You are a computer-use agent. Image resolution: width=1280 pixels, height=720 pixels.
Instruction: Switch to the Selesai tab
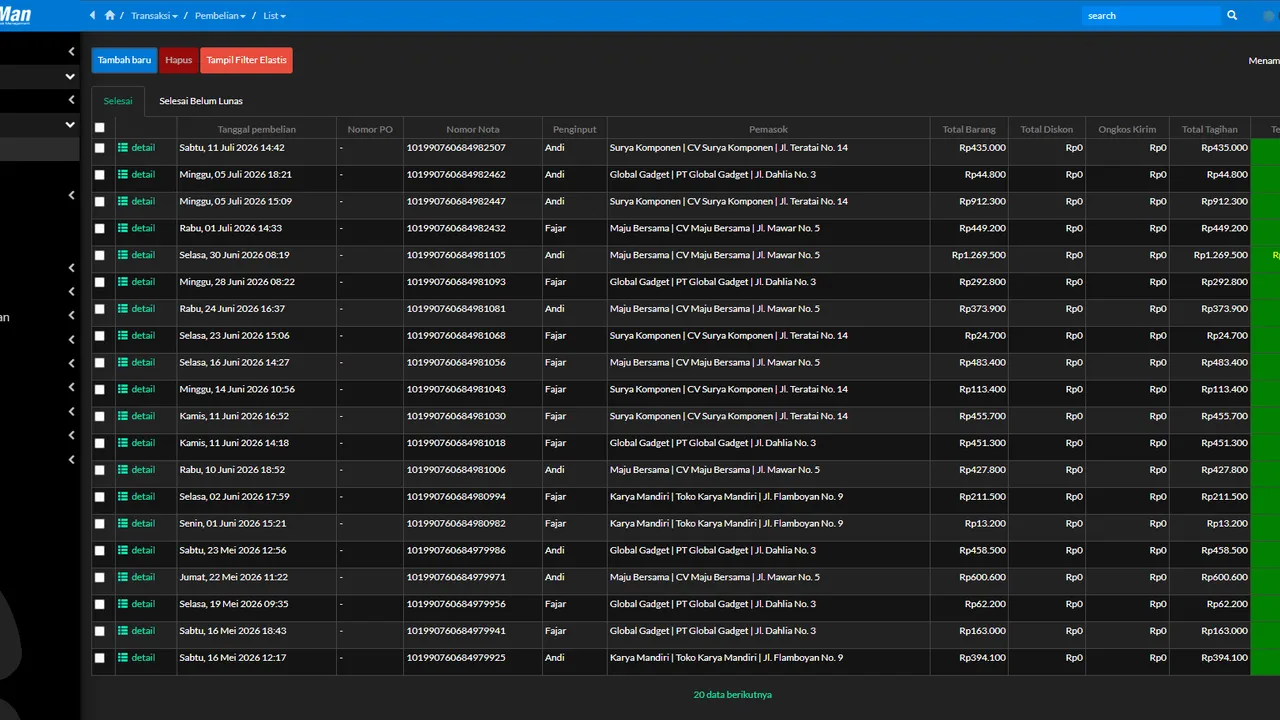(x=118, y=101)
